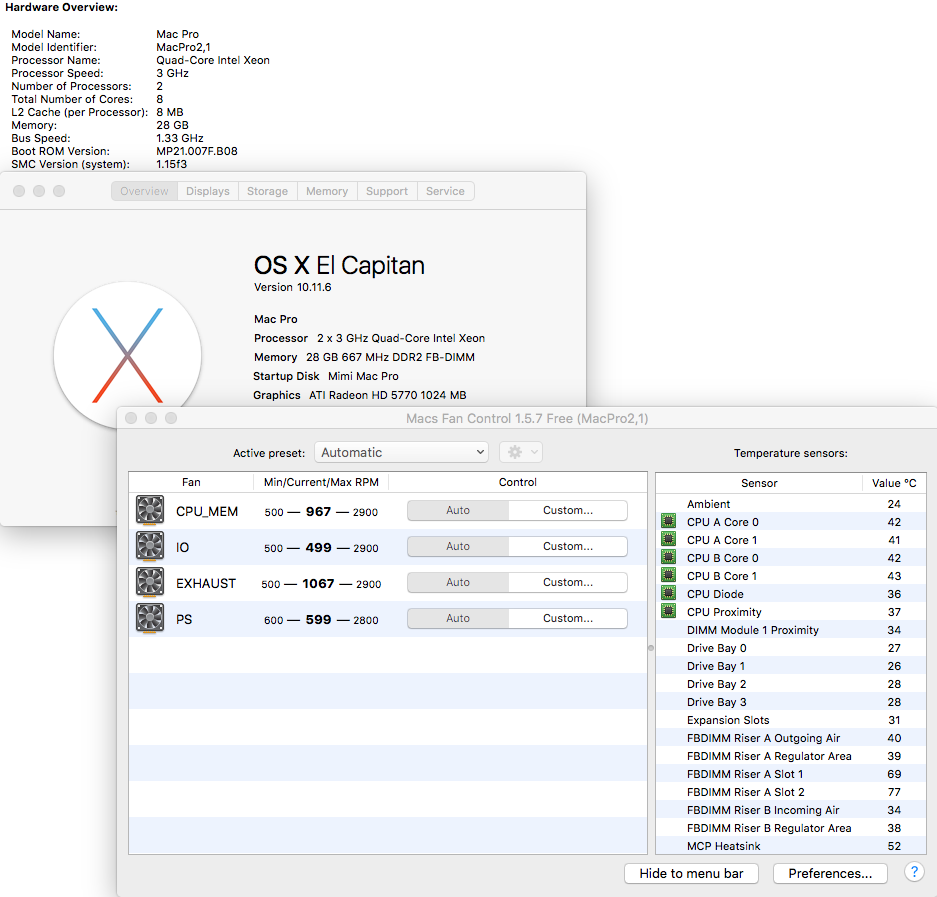Click the Control column header
This screenshot has width=937, height=897.
click(x=518, y=482)
